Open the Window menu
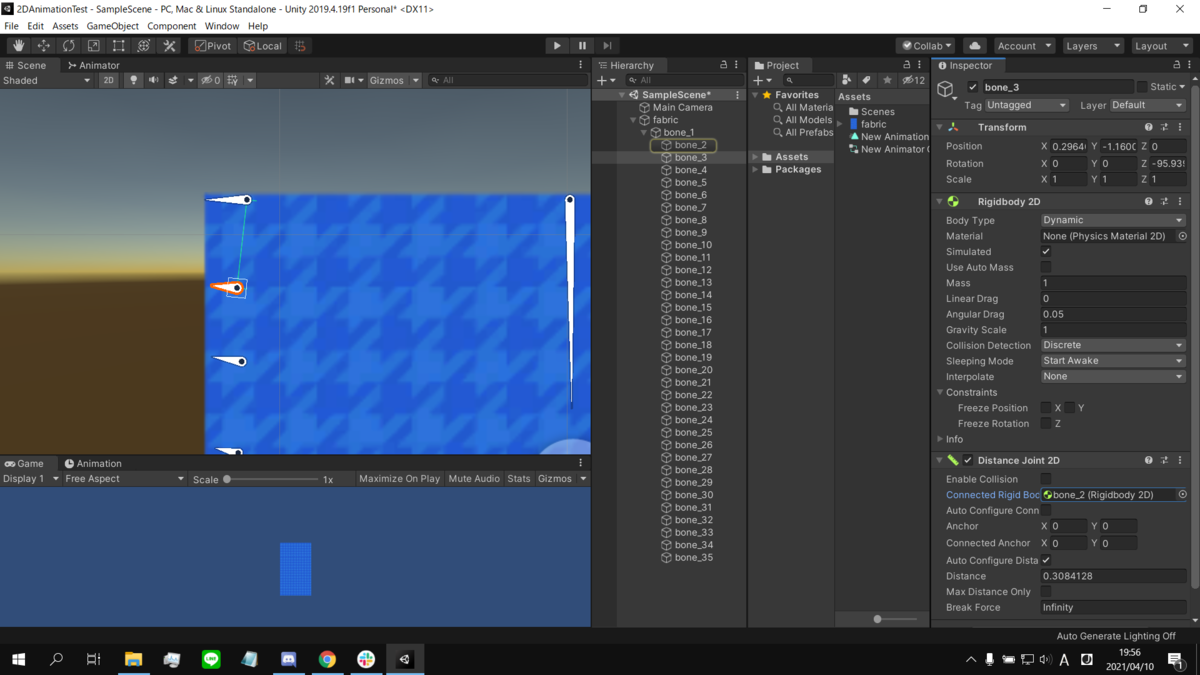1200x675 pixels. click(x=221, y=26)
